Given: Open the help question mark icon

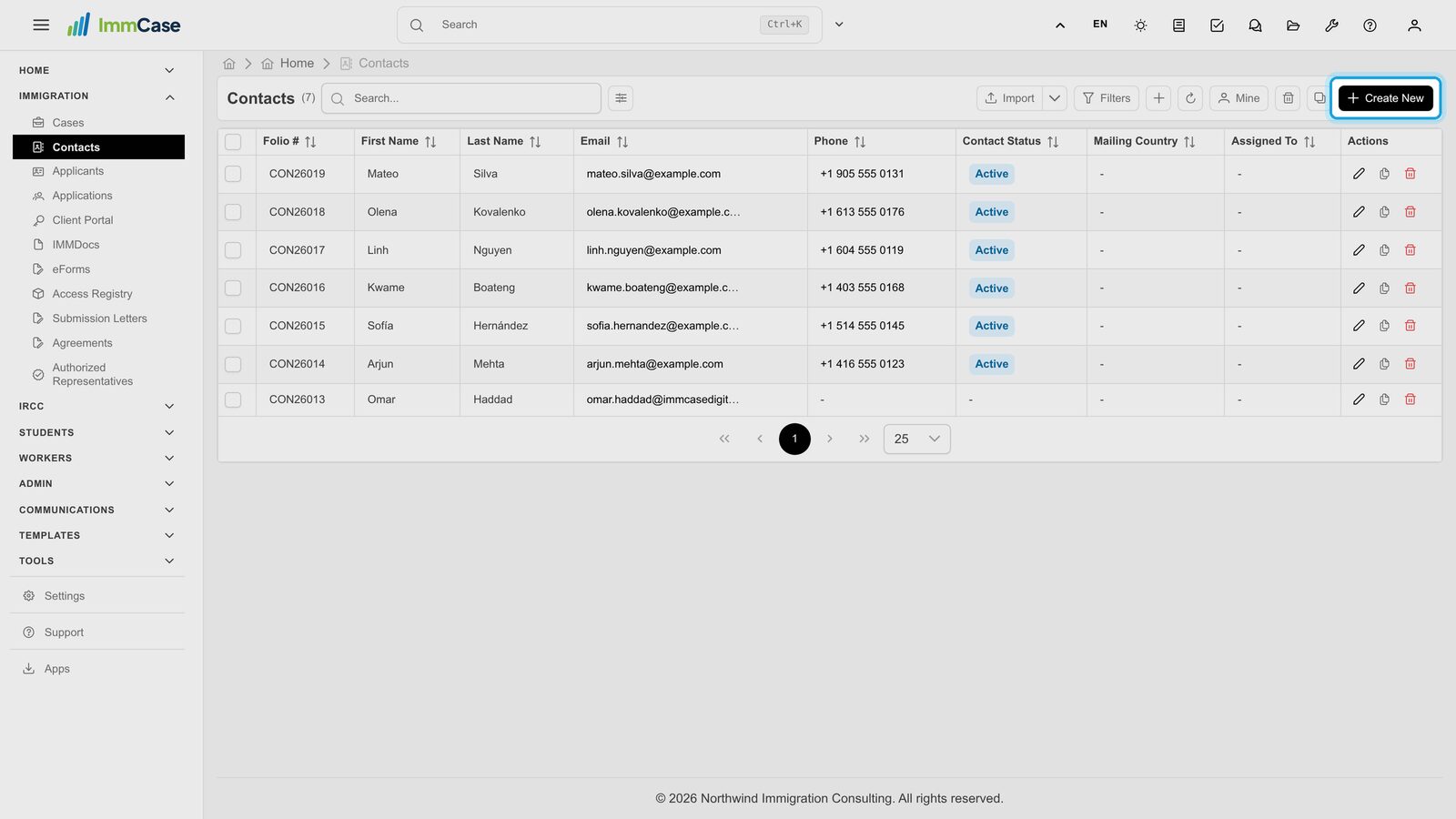Looking at the screenshot, I should tap(1370, 25).
